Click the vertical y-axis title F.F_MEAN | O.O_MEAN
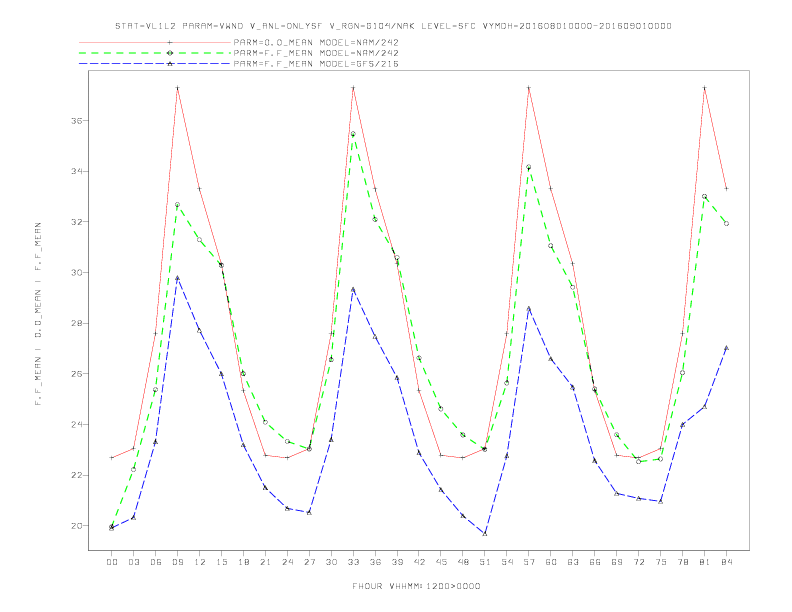Screen dimensions: 792x612 38,314
